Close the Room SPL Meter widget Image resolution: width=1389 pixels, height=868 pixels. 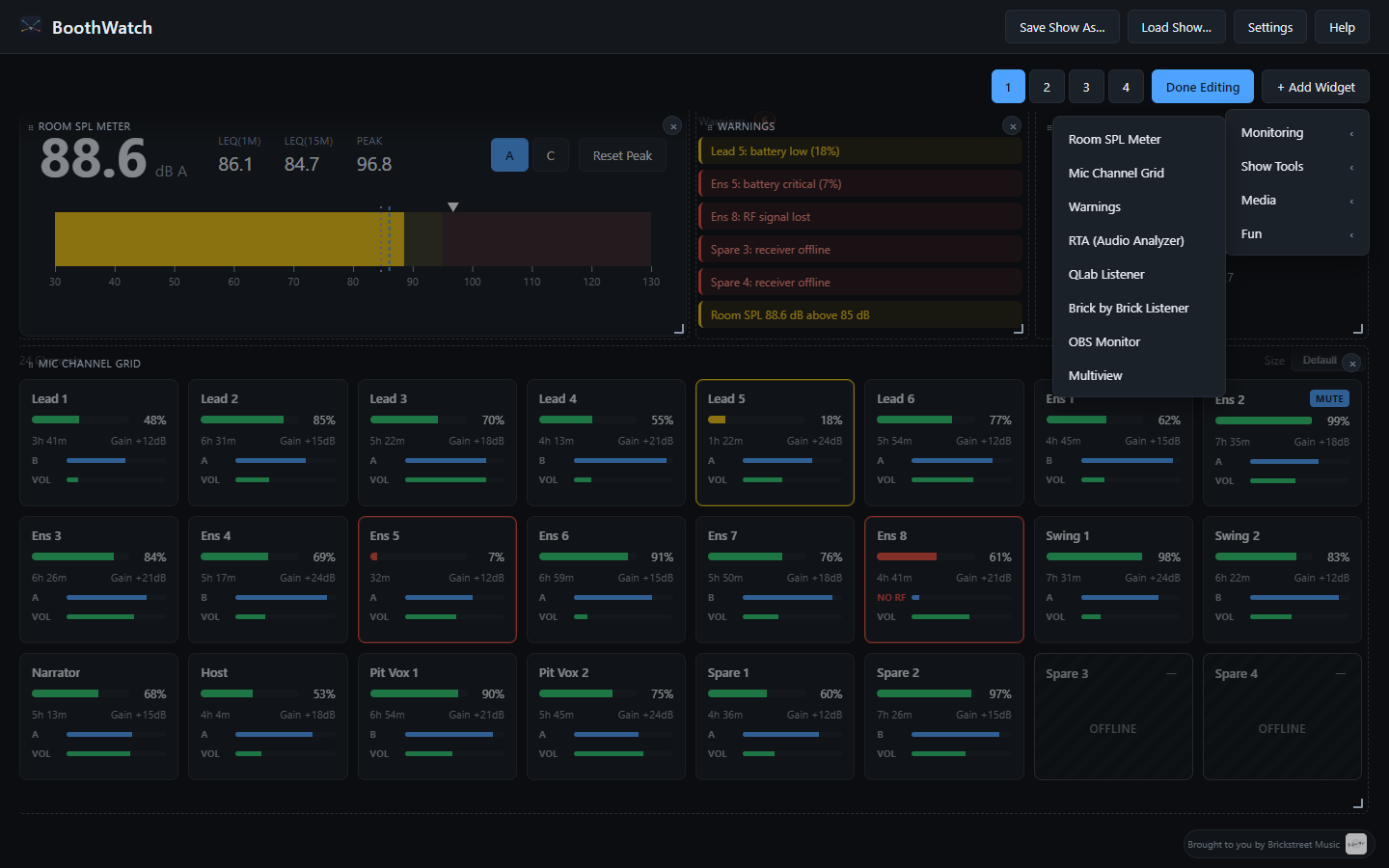click(x=673, y=126)
